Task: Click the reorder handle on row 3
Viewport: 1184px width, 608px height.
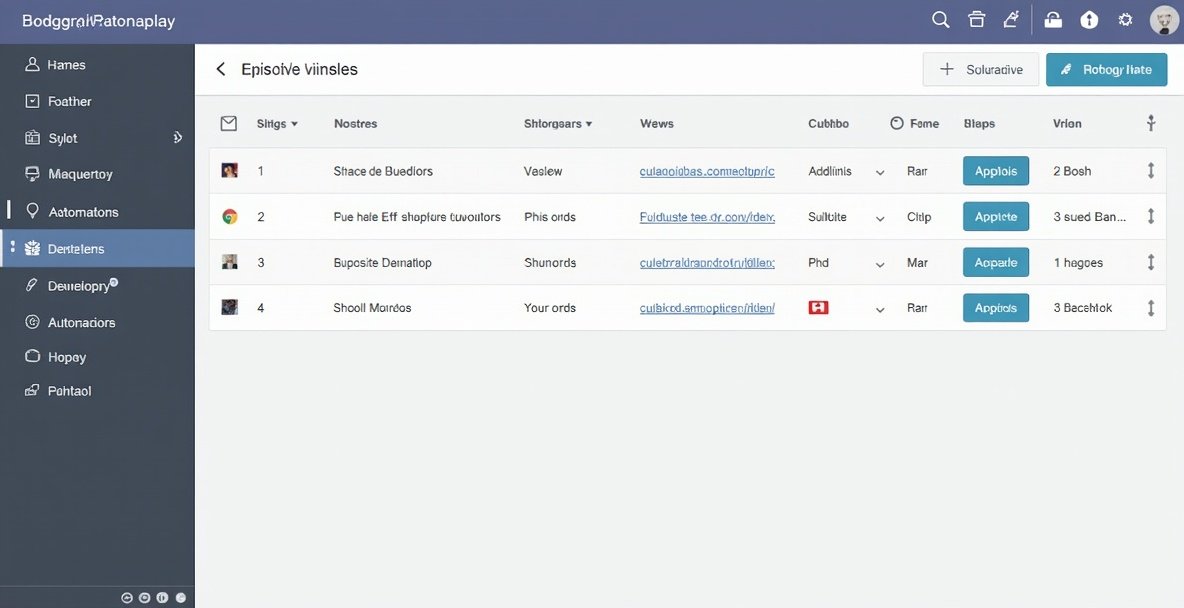Action: pos(1151,263)
